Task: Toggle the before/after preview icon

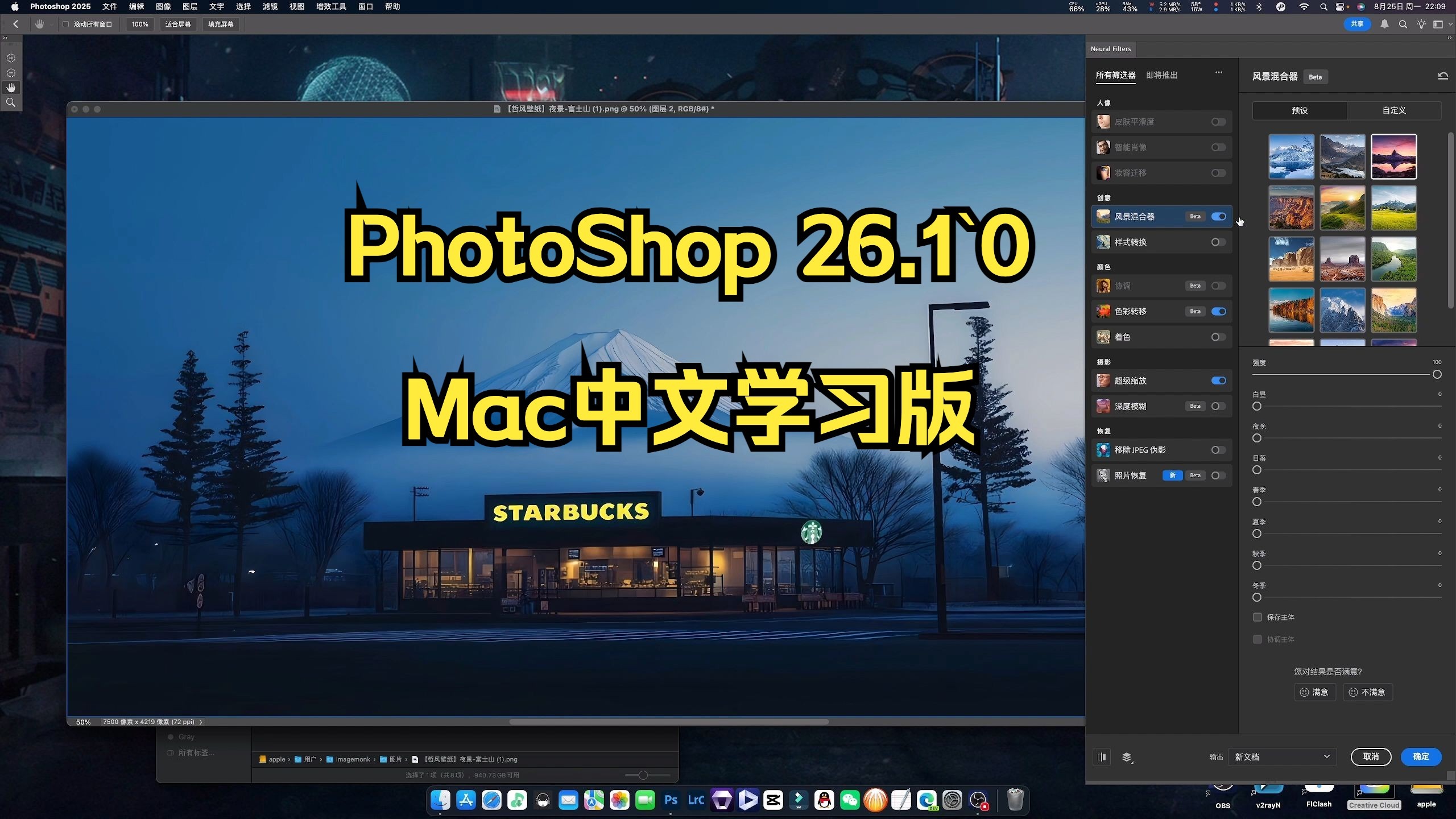Action: [1102, 757]
